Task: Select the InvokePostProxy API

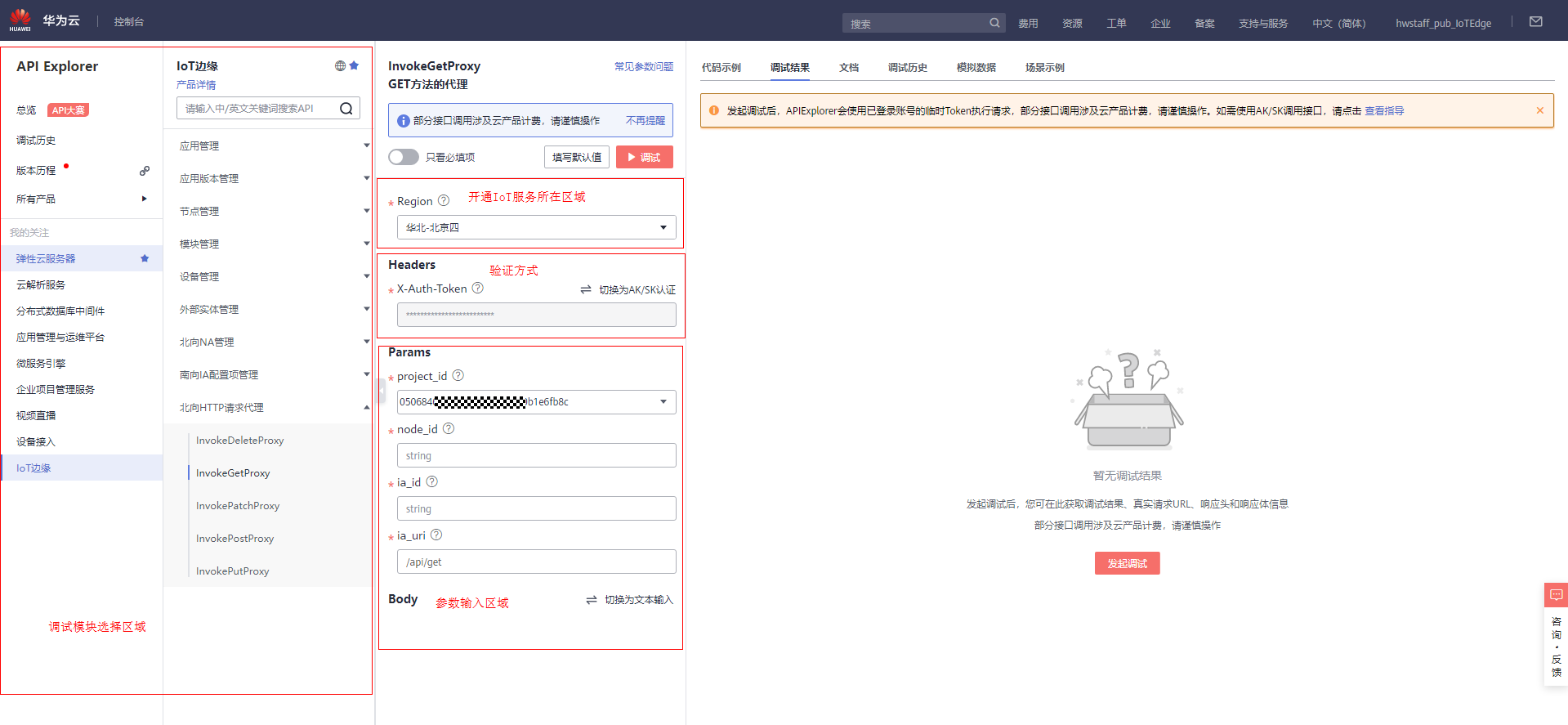Action: [x=235, y=538]
